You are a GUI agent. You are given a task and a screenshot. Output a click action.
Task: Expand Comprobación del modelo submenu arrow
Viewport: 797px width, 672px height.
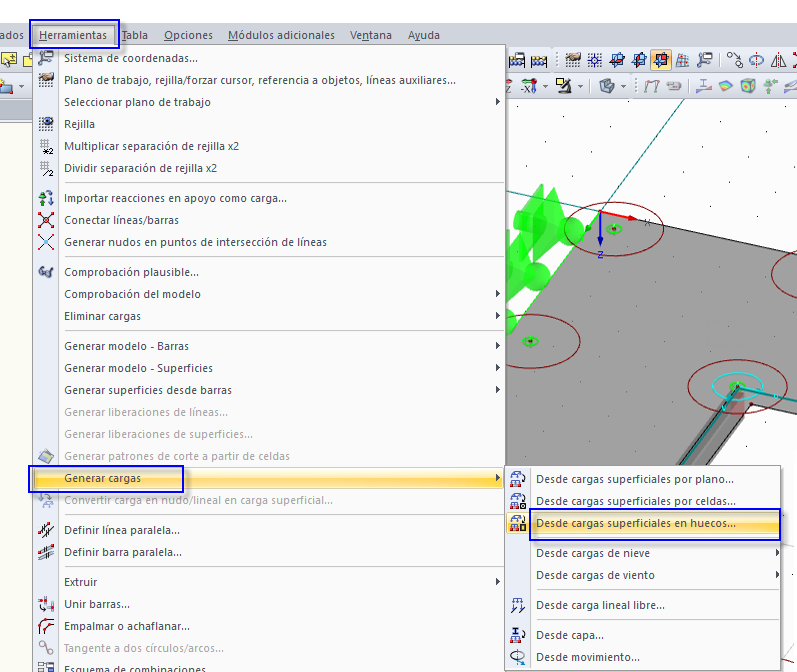(498, 293)
